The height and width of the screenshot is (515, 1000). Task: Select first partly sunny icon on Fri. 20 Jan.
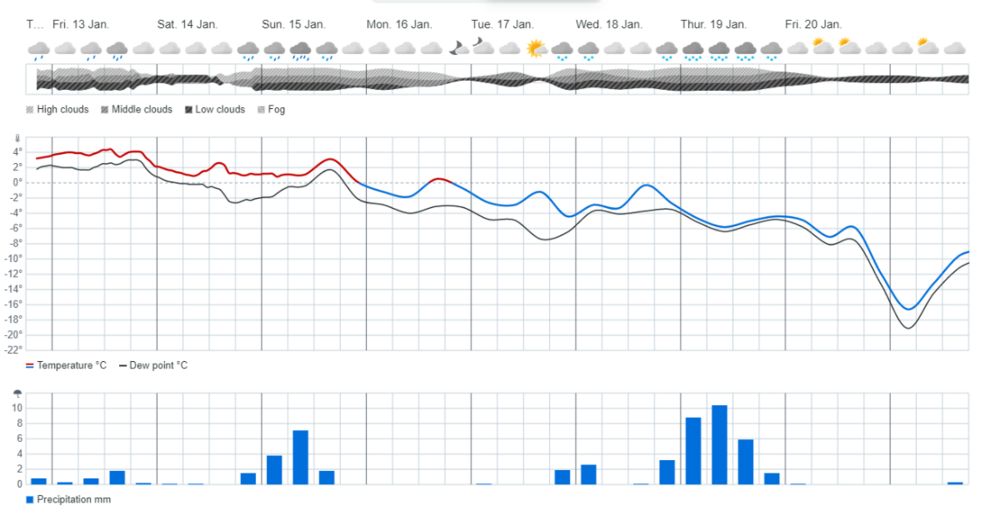823,45
